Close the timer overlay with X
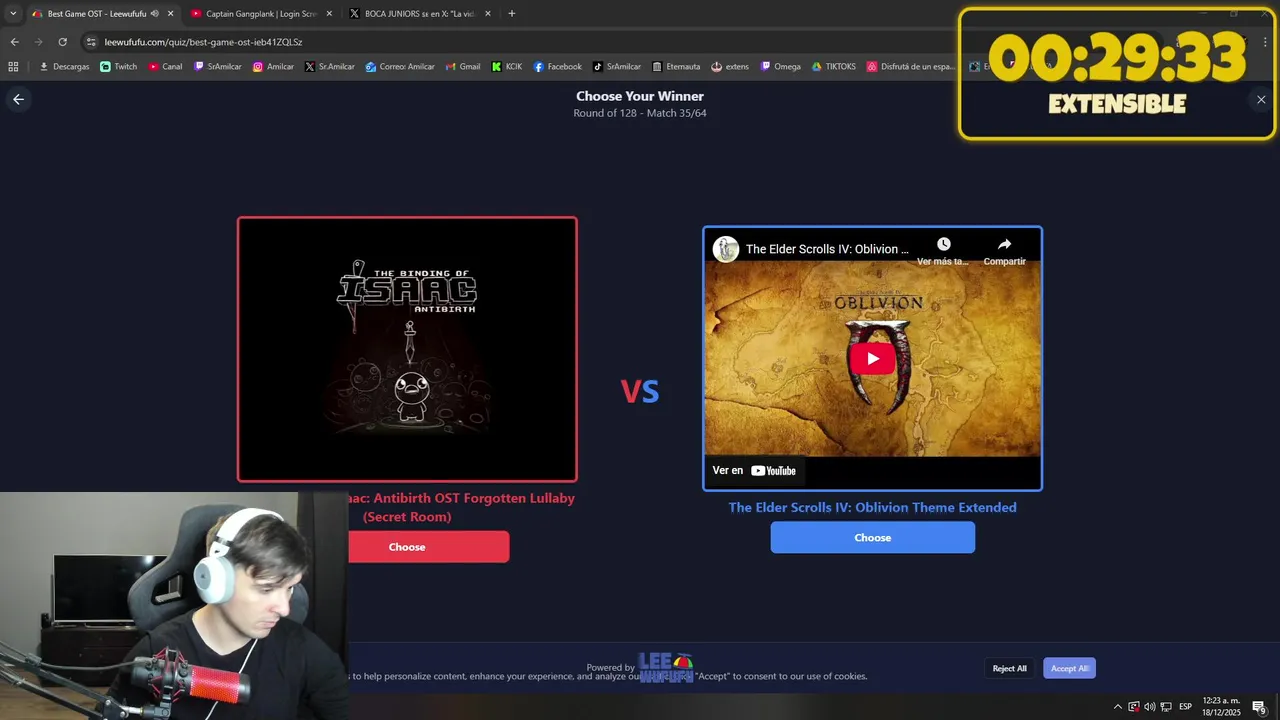 pos(1261,99)
